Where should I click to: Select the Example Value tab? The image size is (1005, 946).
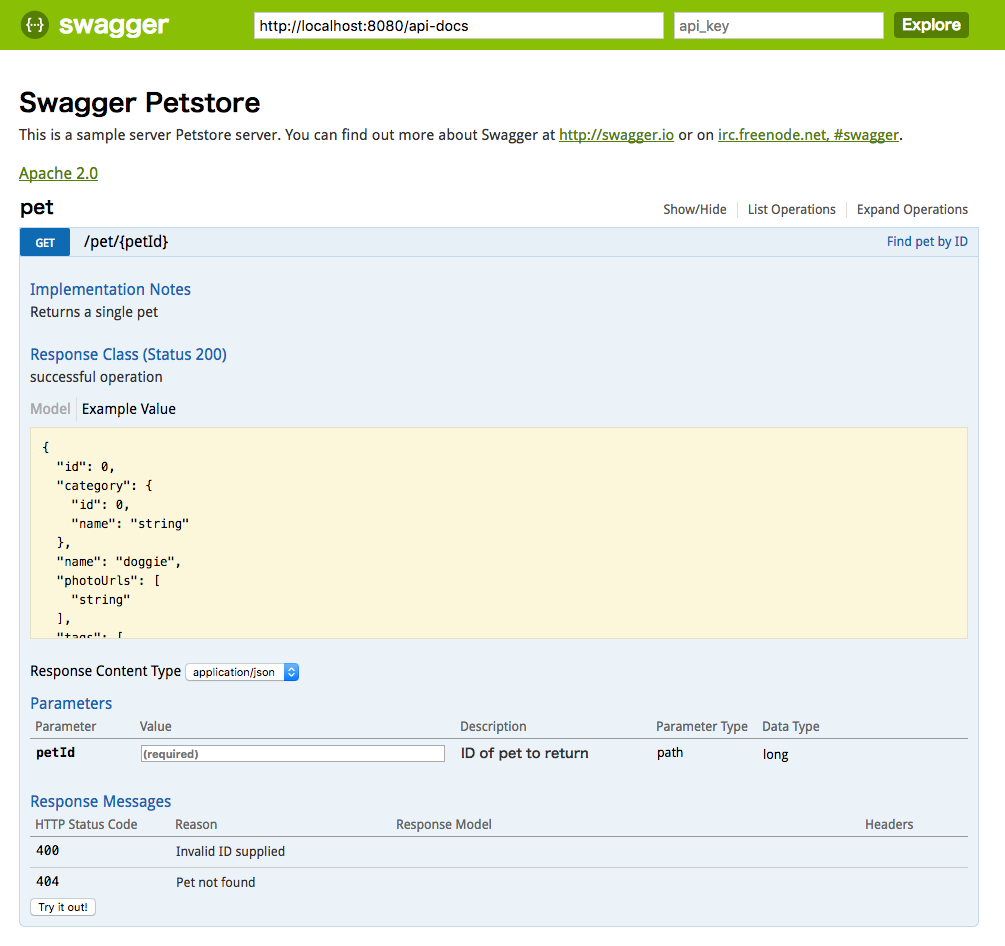point(129,409)
